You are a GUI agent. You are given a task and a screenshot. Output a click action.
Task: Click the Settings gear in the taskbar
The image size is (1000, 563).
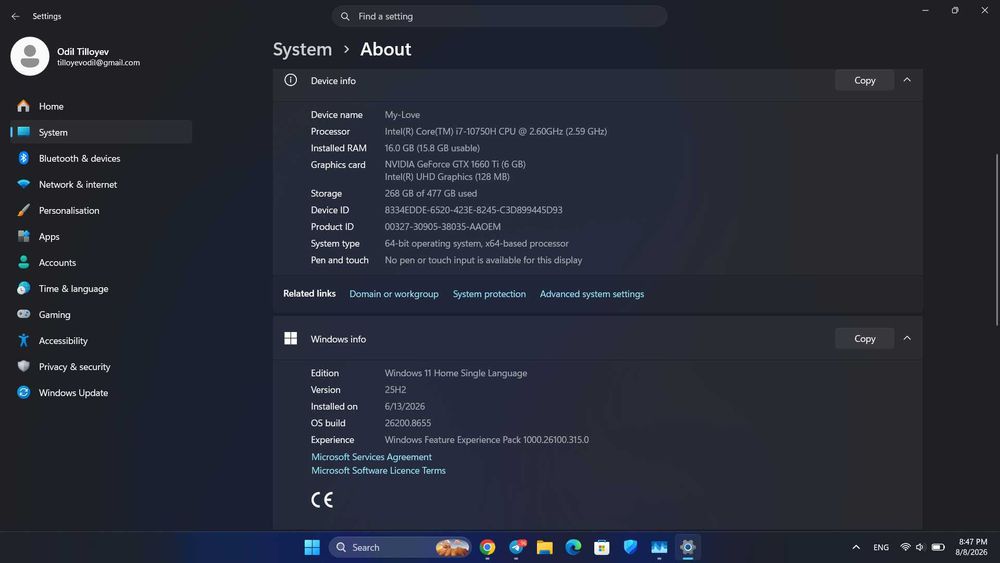tap(688, 547)
